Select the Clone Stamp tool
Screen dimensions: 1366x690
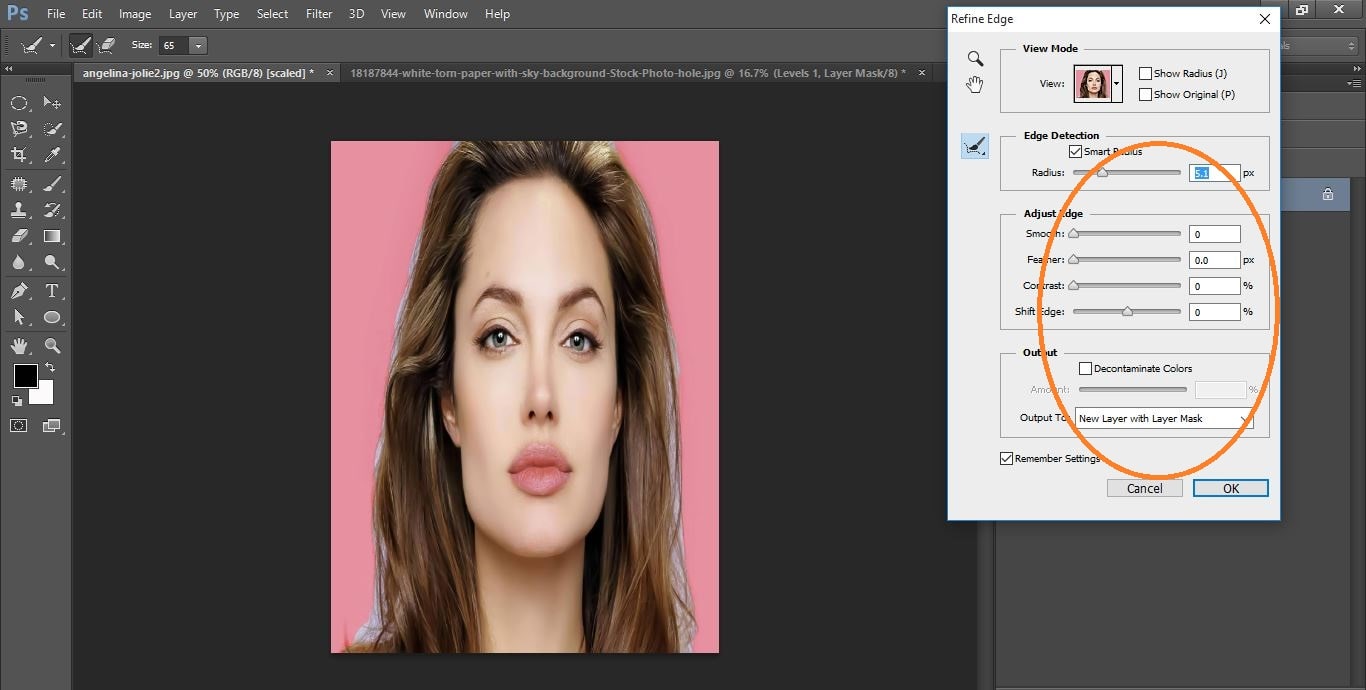(x=18, y=210)
